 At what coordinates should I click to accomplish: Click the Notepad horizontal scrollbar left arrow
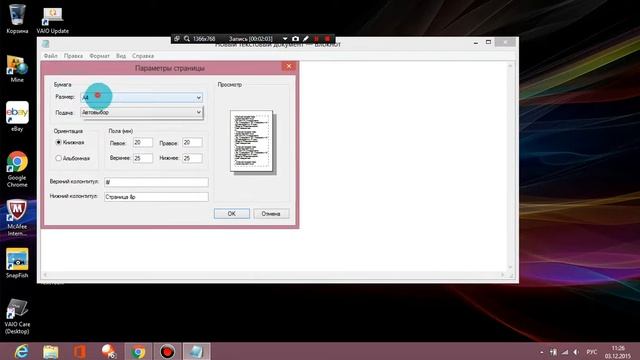coord(45,275)
